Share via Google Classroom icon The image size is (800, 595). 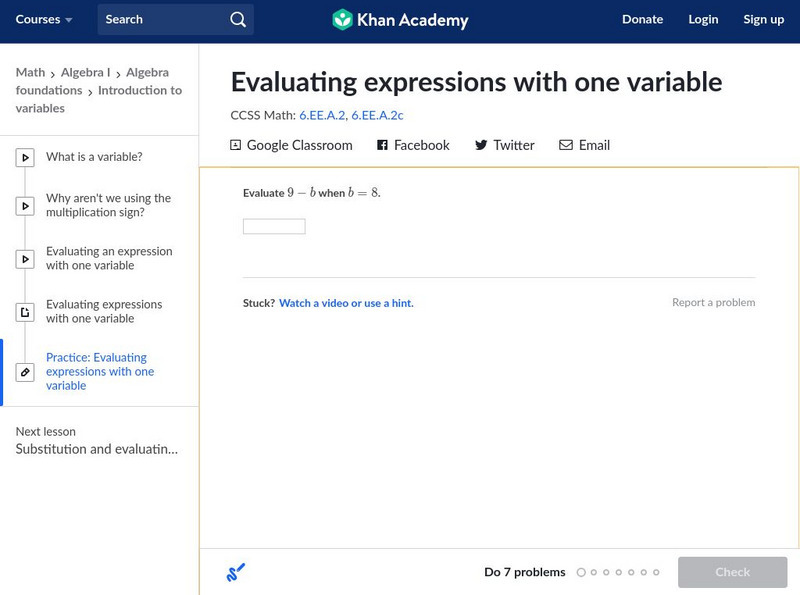pyautogui.click(x=236, y=145)
